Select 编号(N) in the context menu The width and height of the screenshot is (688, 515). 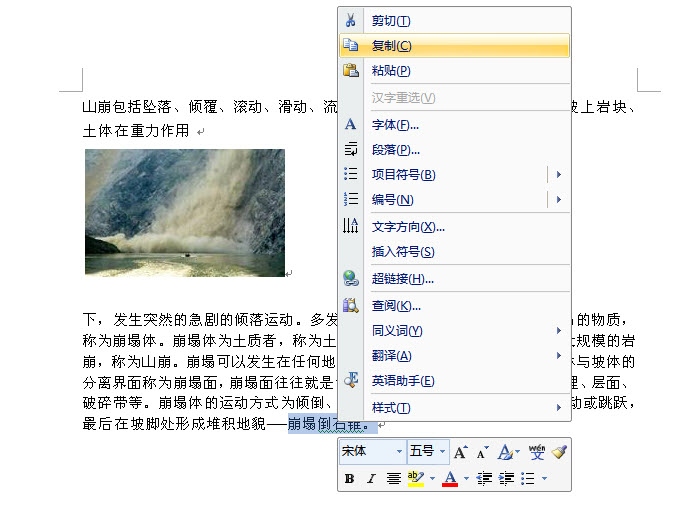[x=455, y=200]
